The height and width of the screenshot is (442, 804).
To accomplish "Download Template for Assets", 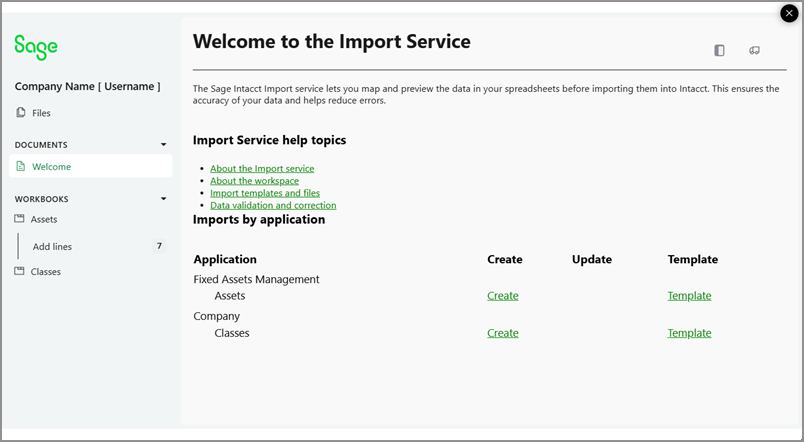I will tap(689, 296).
